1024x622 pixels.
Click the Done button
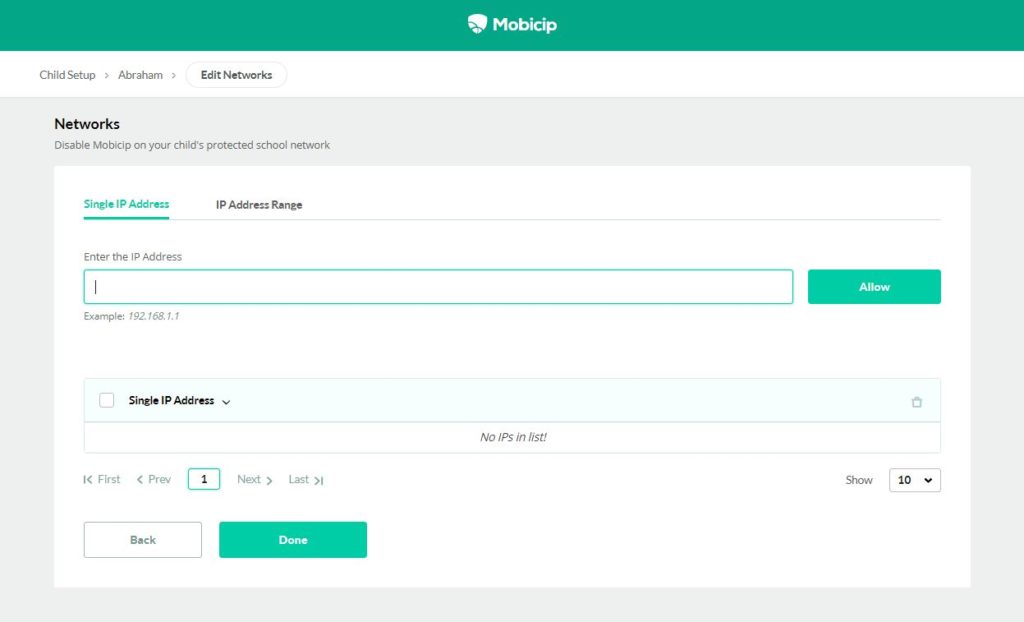[292, 539]
